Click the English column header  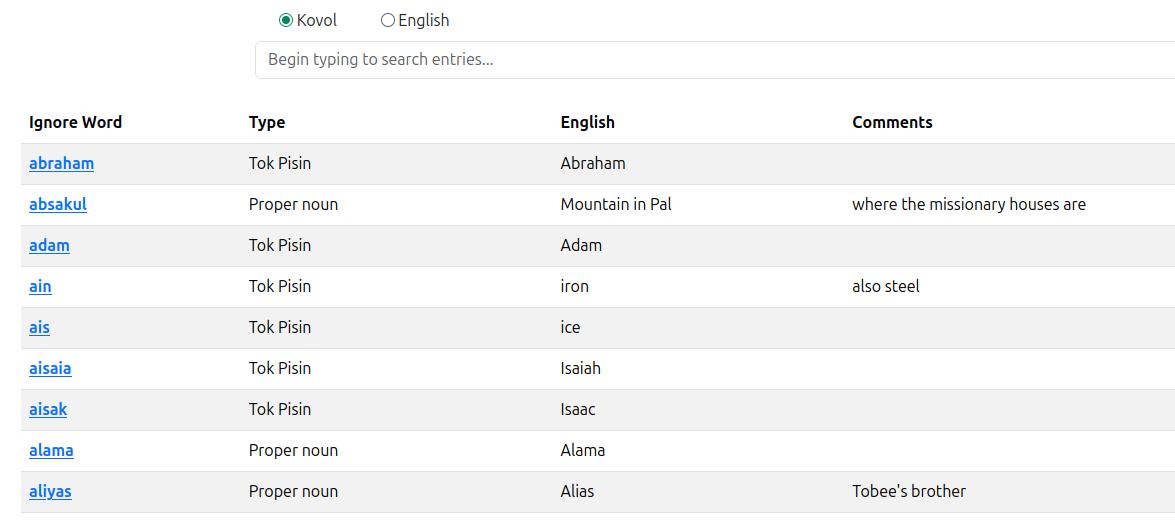(588, 122)
